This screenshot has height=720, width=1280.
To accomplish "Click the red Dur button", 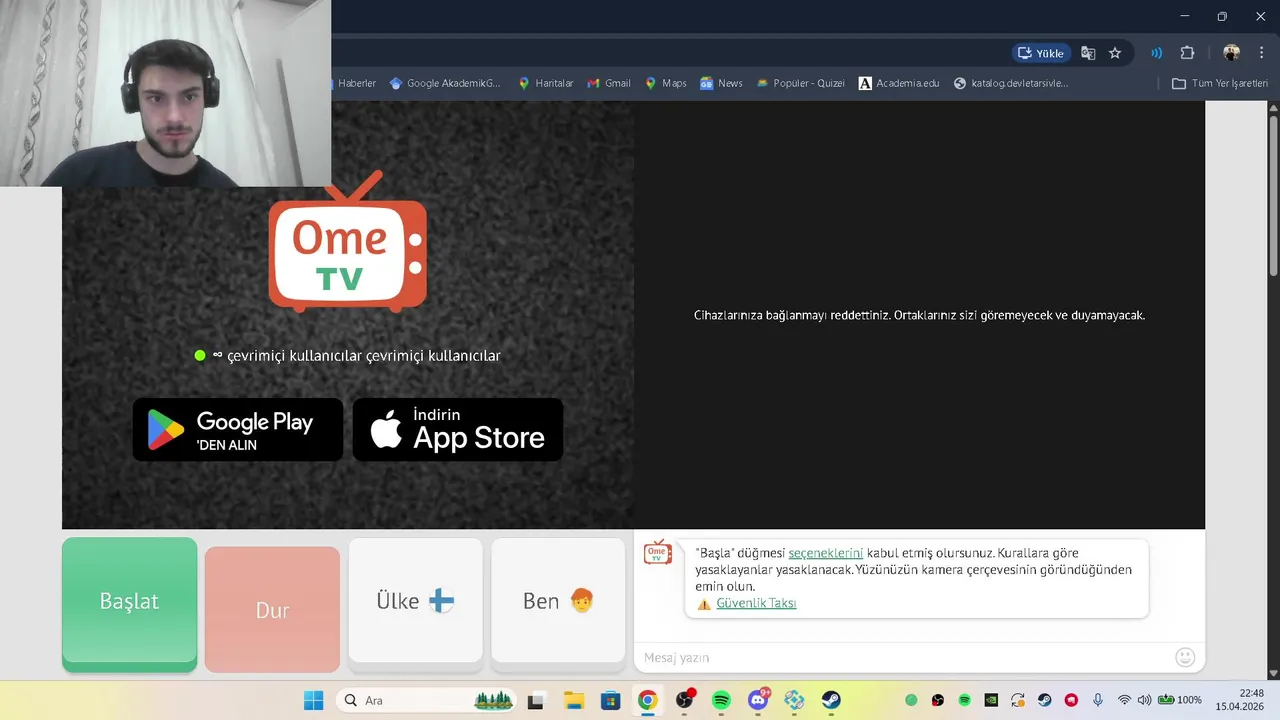I will (x=272, y=609).
